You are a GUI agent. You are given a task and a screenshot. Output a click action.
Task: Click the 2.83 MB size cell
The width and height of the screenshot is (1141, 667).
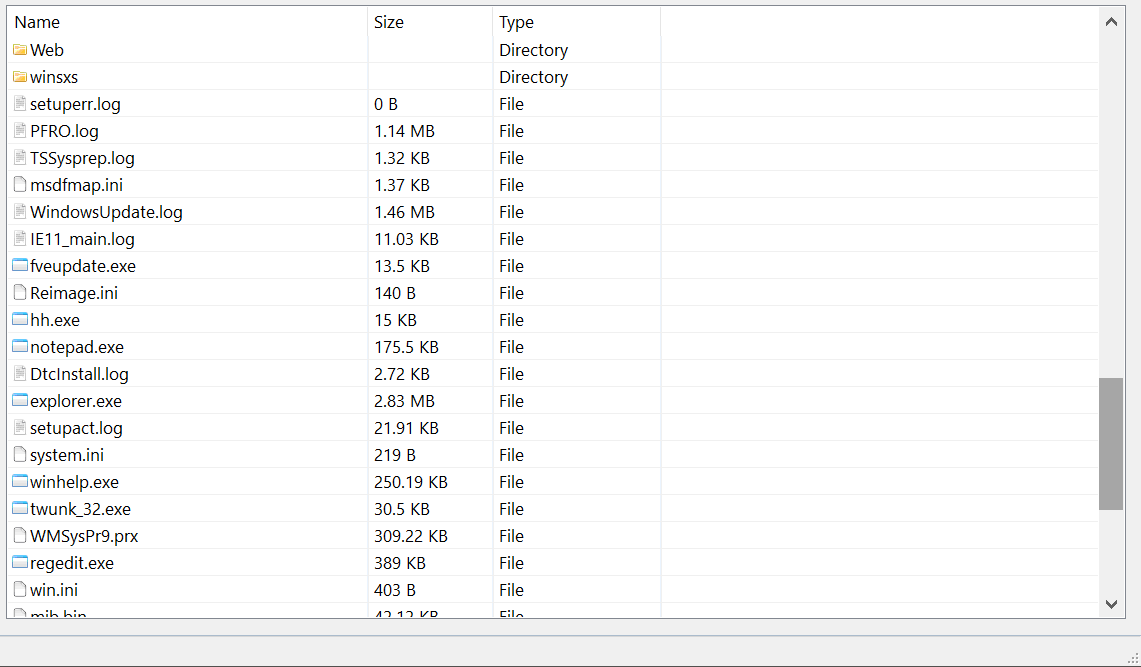(x=405, y=401)
